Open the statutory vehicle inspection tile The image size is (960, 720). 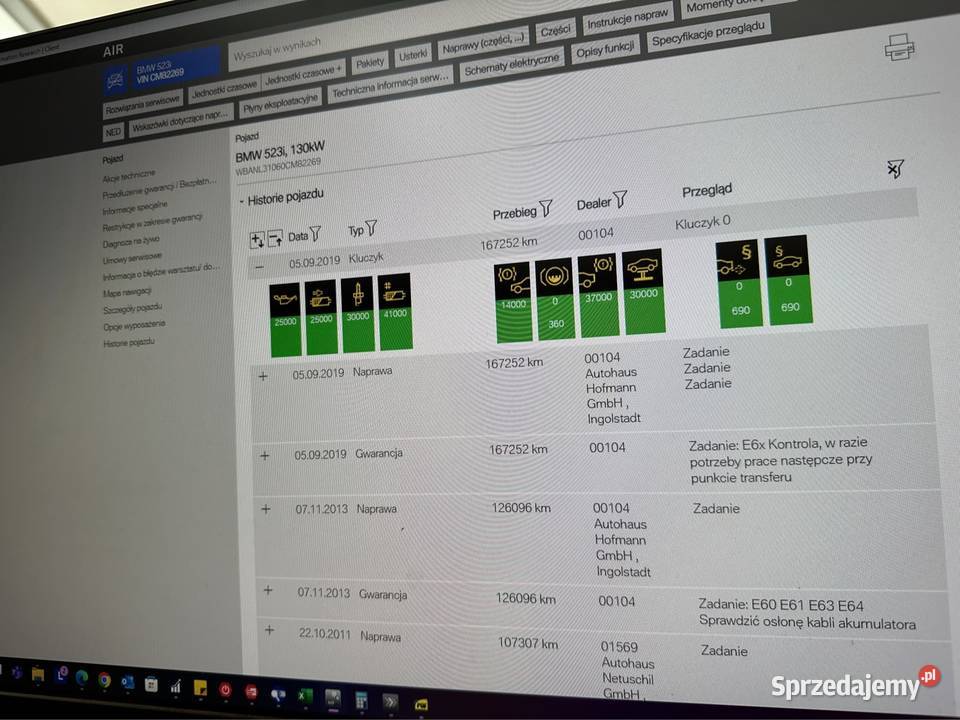click(x=788, y=280)
